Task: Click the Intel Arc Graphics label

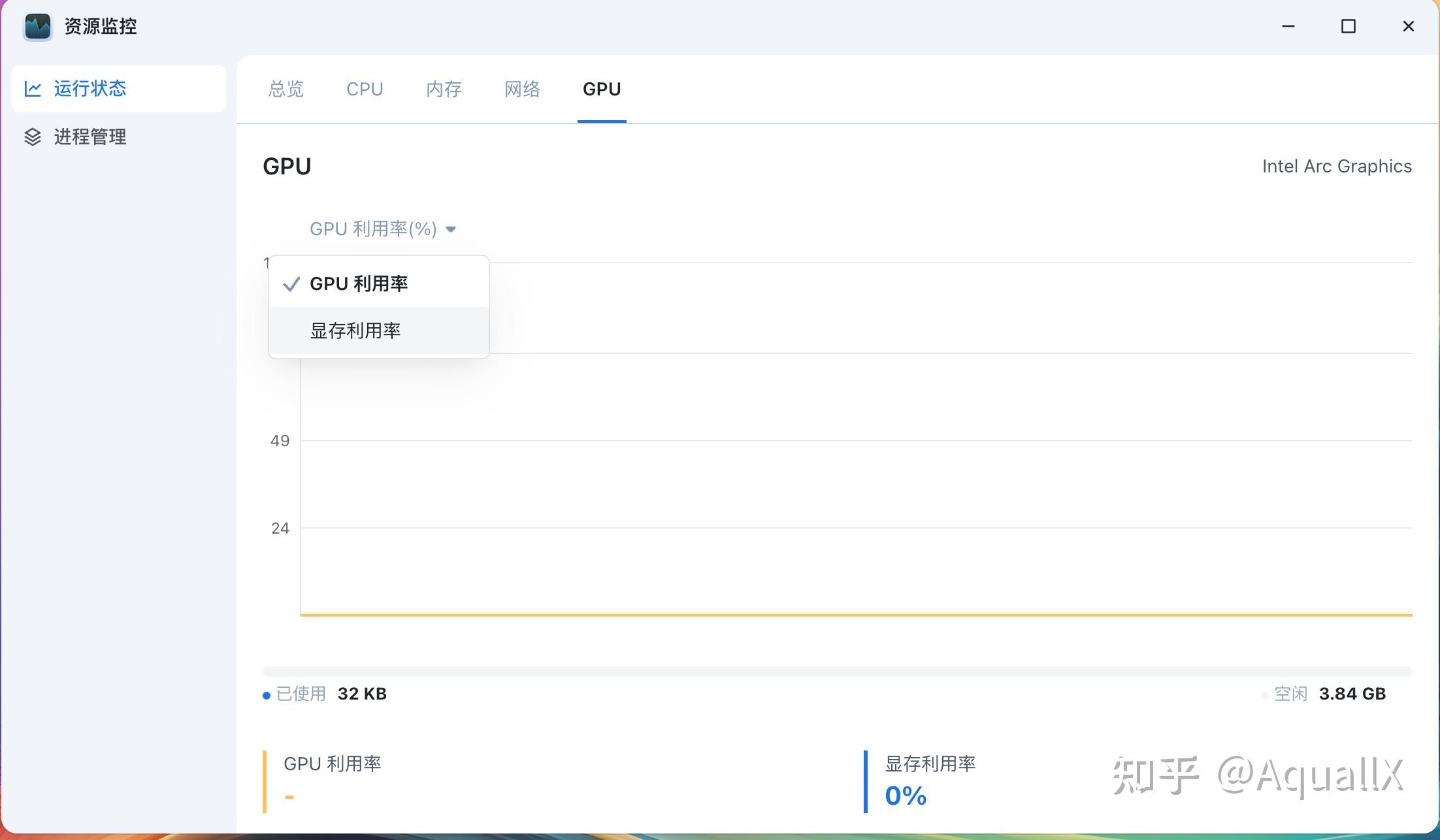Action: [1337, 166]
